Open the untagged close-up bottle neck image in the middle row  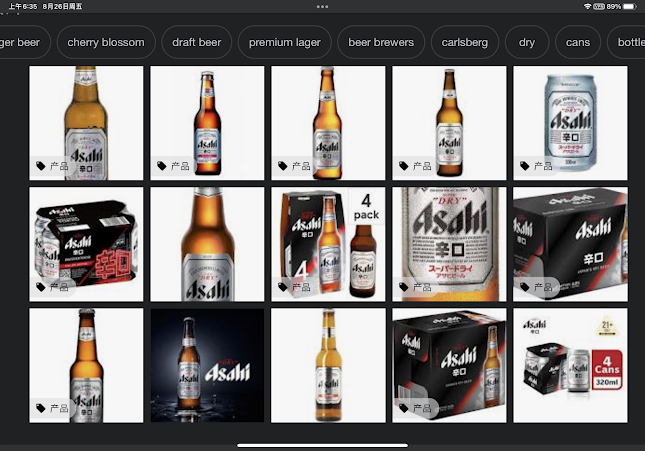pos(207,244)
